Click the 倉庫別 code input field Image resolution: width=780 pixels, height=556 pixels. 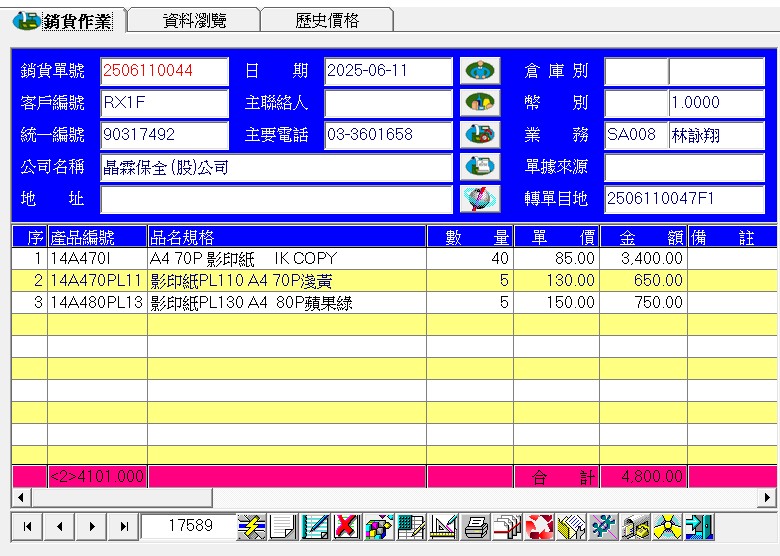point(635,72)
